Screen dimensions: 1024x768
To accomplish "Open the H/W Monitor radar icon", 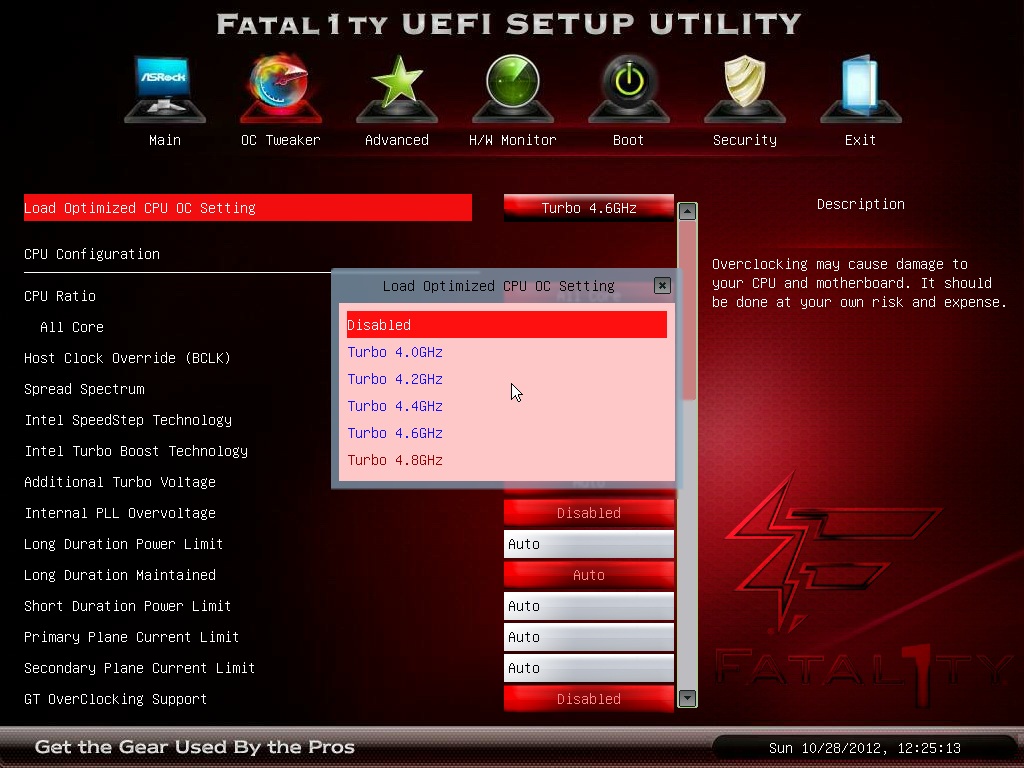I will [x=513, y=89].
